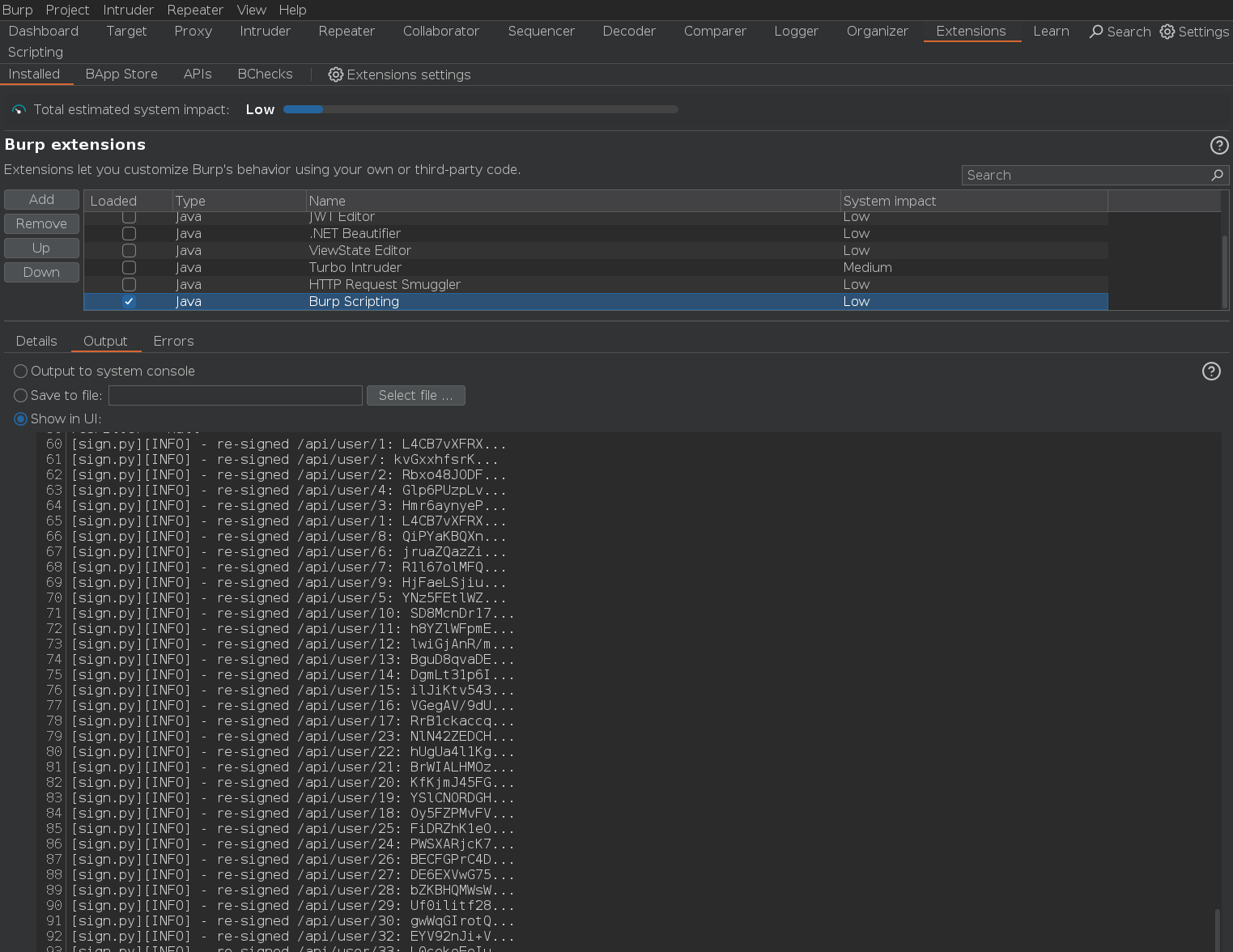This screenshot has height=952, width=1233.
Task: Focus the Save to file path field
Action: point(236,396)
